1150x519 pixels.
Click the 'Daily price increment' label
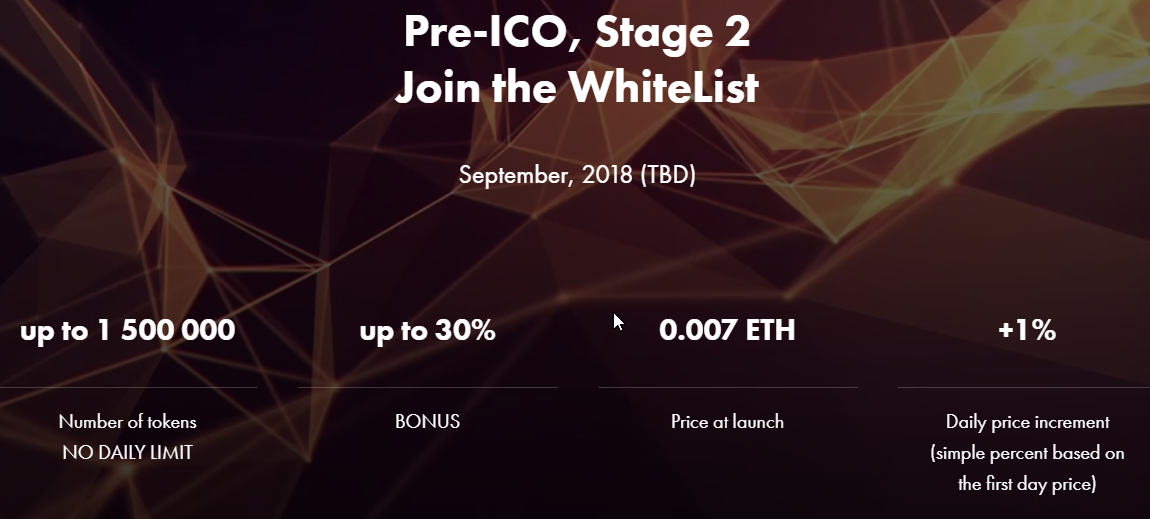[x=1028, y=422]
